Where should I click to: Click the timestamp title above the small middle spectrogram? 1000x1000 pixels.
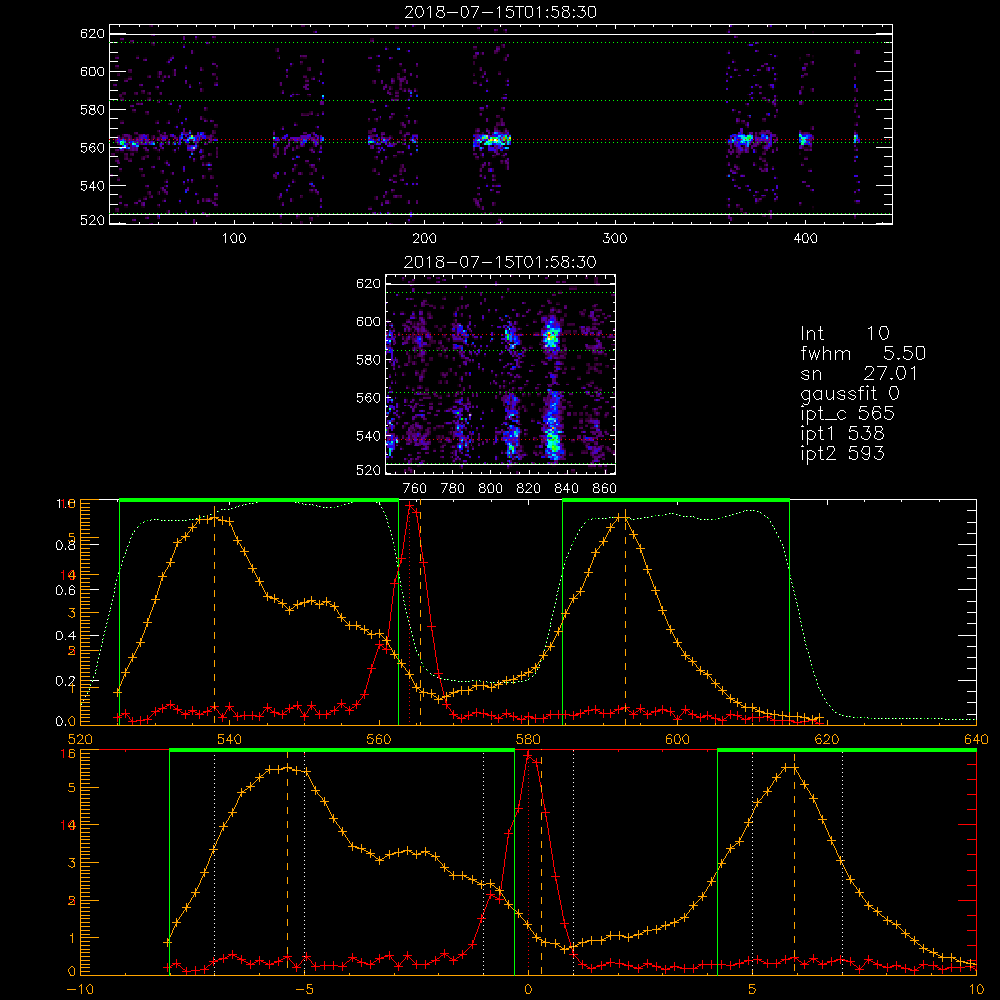point(500,262)
